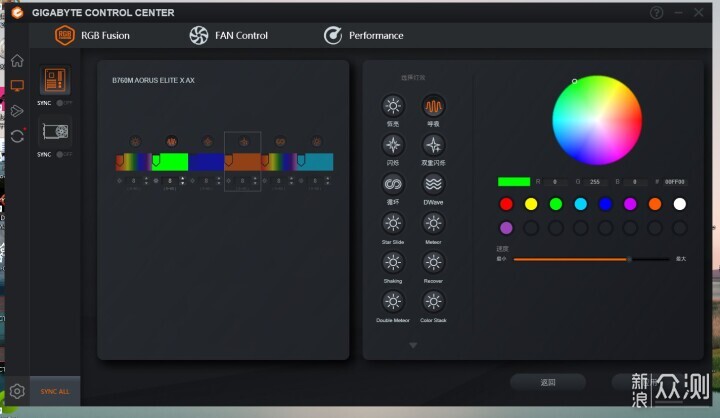Increase first rainbow zone LED count stepper
Viewport: 720px width, 418px height.
146,178
